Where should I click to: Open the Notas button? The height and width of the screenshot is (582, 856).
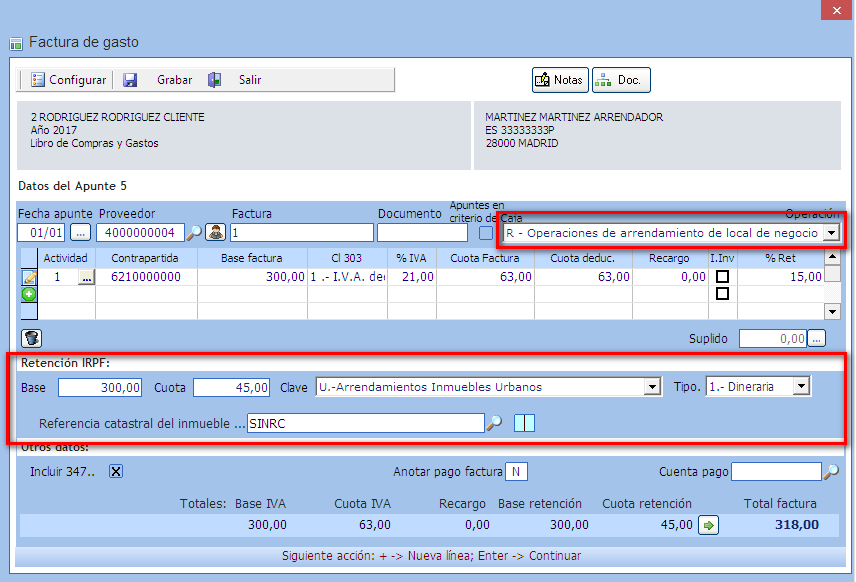pyautogui.click(x=560, y=80)
